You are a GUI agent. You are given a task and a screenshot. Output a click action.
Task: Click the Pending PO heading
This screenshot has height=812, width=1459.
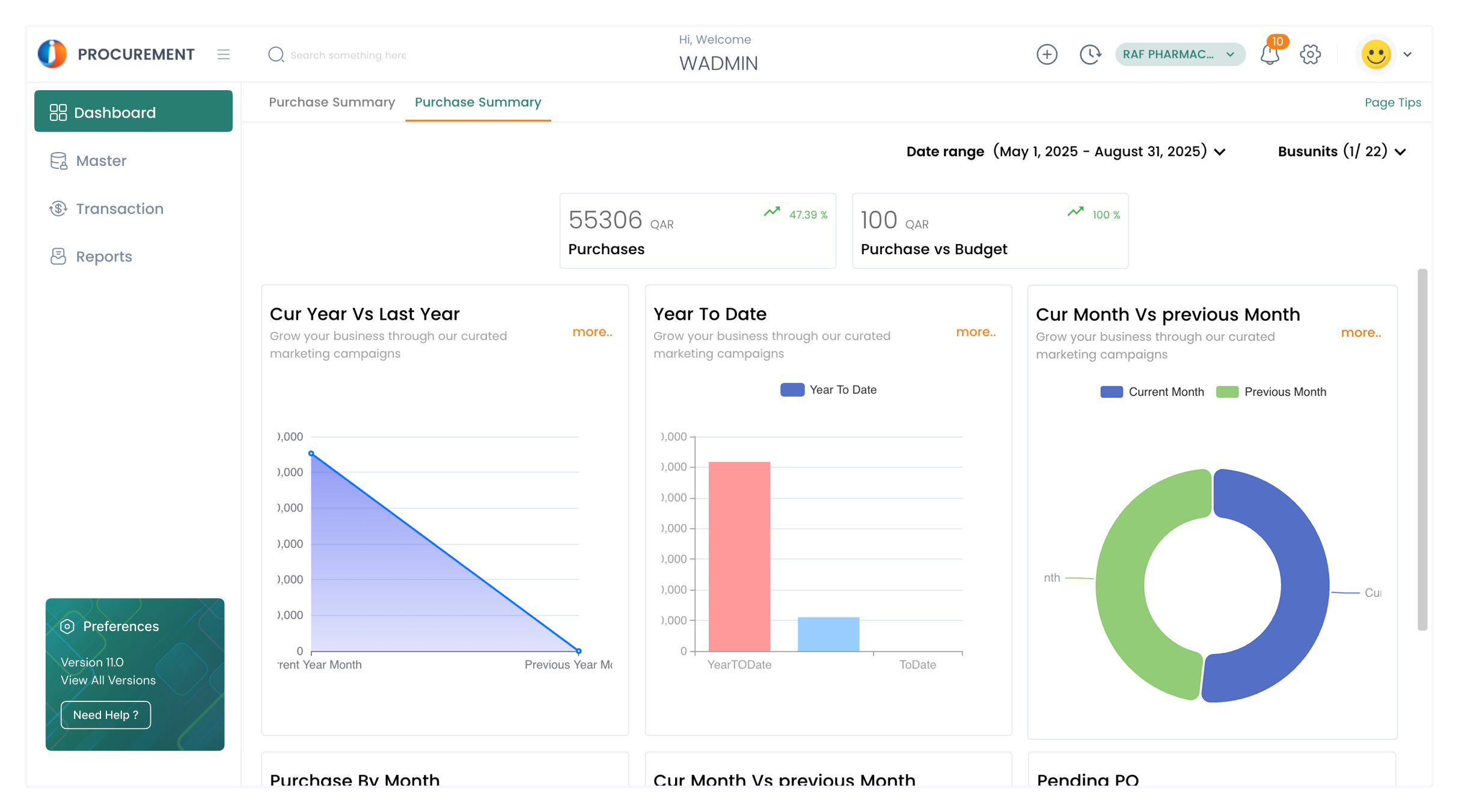(x=1087, y=780)
